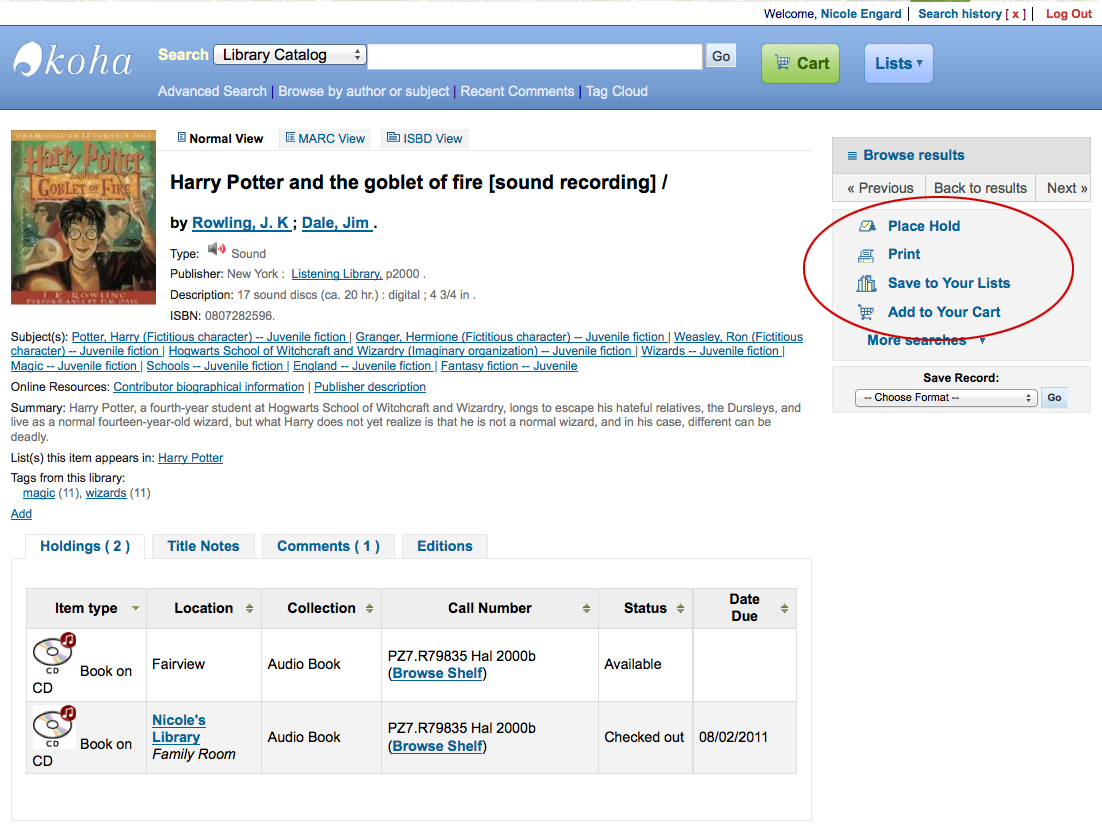Image resolution: width=1102 pixels, height=840 pixels.
Task: Open Advanced Search
Action: point(212,91)
